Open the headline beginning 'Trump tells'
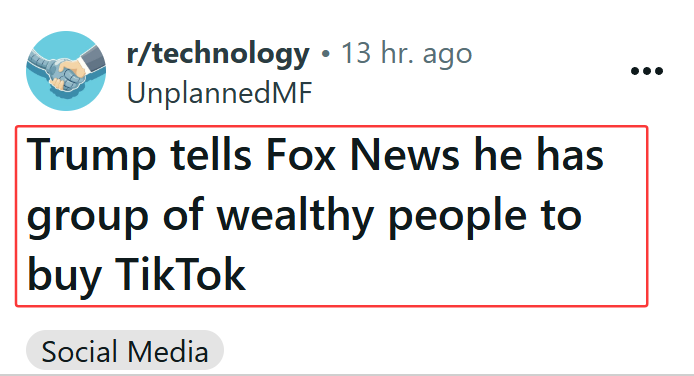This screenshot has height=376, width=694. [332, 216]
